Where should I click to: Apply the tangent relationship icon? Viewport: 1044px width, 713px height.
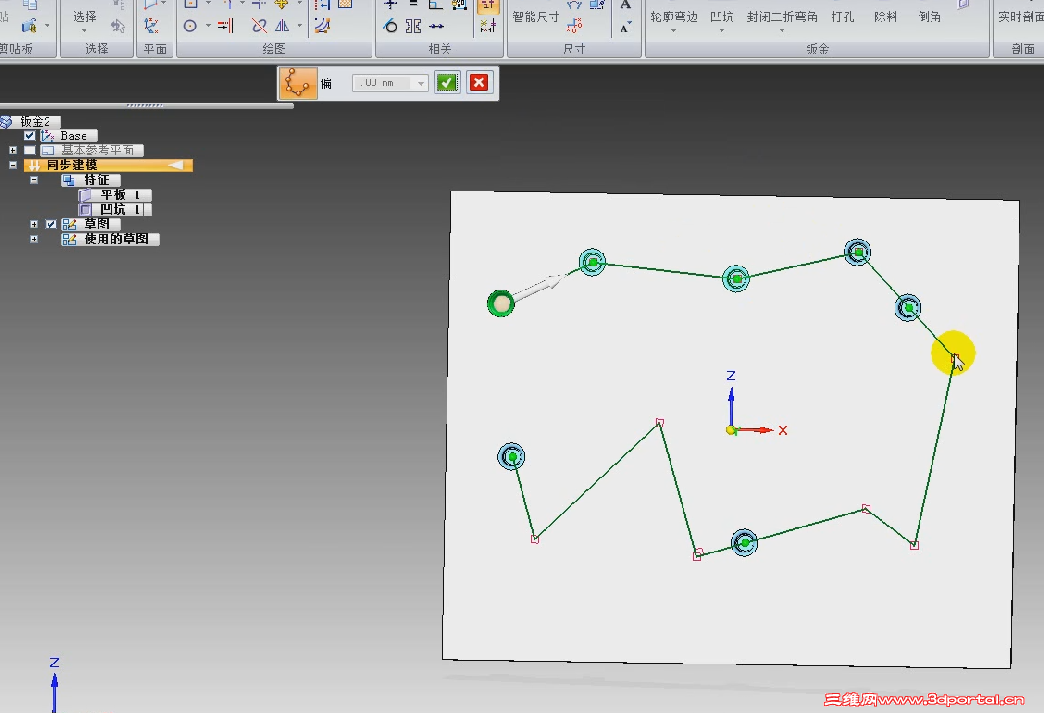[x=391, y=26]
